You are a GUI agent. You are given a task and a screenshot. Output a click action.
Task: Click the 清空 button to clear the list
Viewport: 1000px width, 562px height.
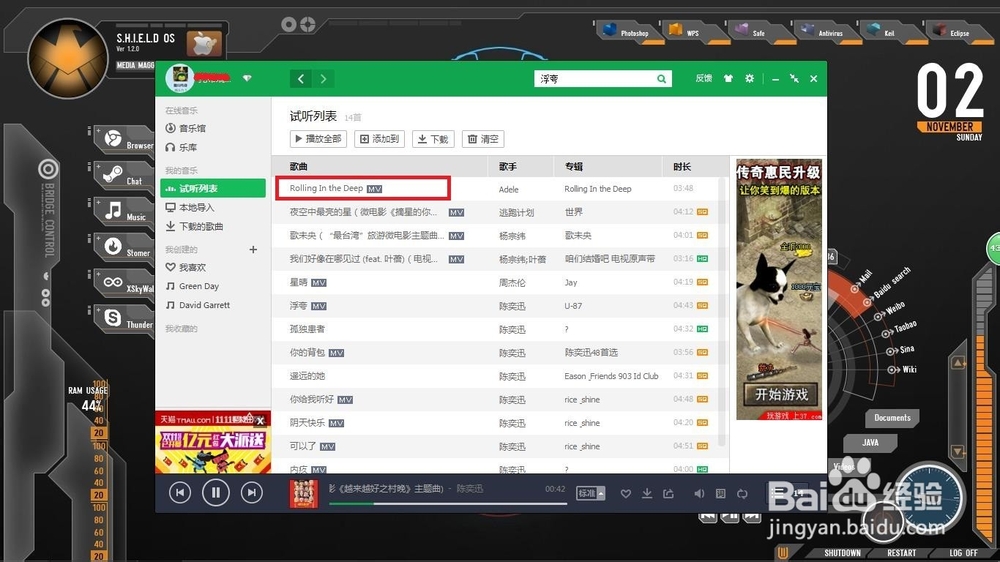pos(483,139)
